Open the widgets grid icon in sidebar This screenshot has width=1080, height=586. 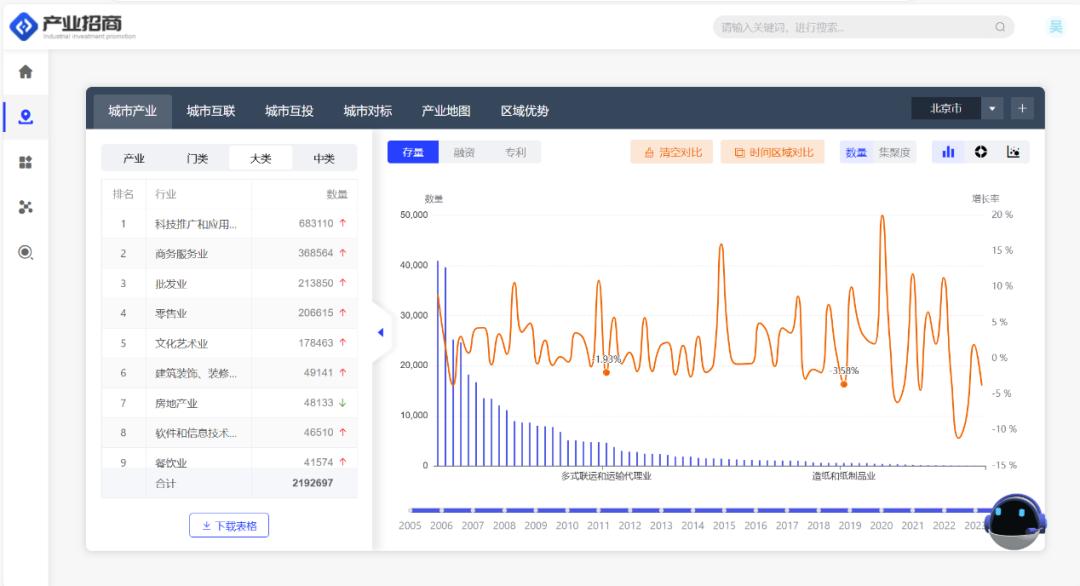pos(26,162)
